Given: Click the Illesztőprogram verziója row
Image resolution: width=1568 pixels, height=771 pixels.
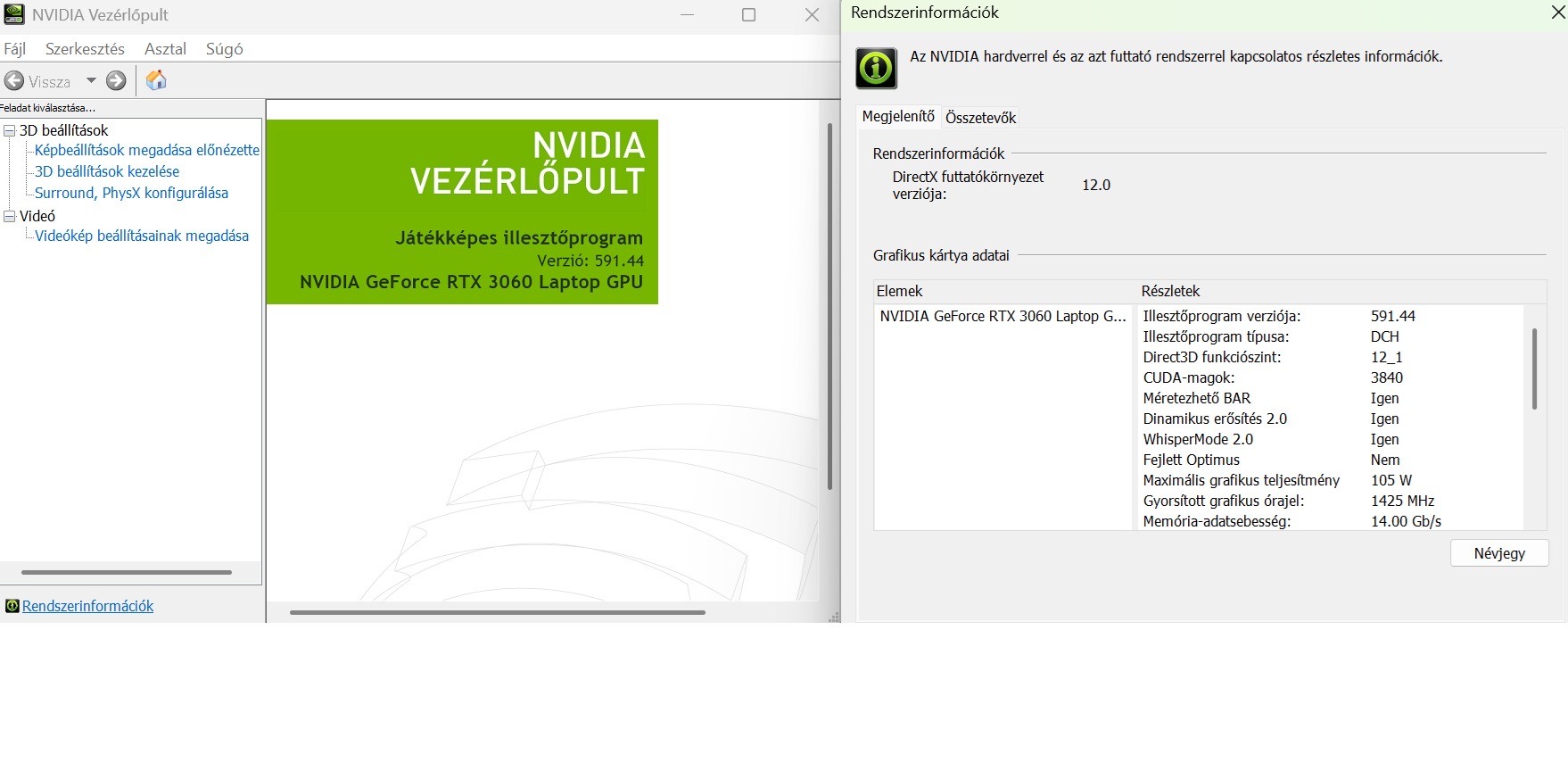Looking at the screenshot, I should tap(1331, 316).
